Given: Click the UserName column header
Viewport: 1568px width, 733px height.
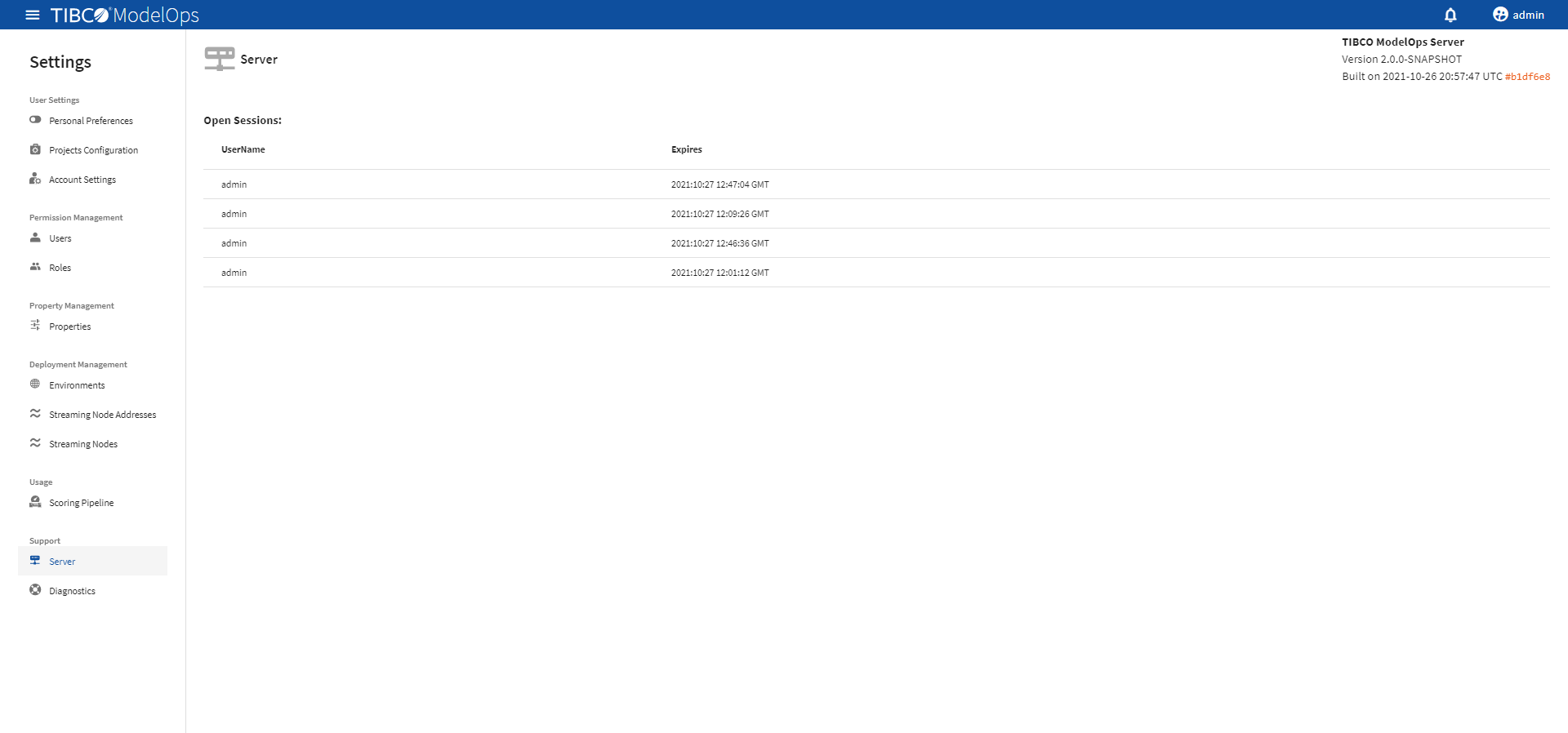Looking at the screenshot, I should click(243, 149).
